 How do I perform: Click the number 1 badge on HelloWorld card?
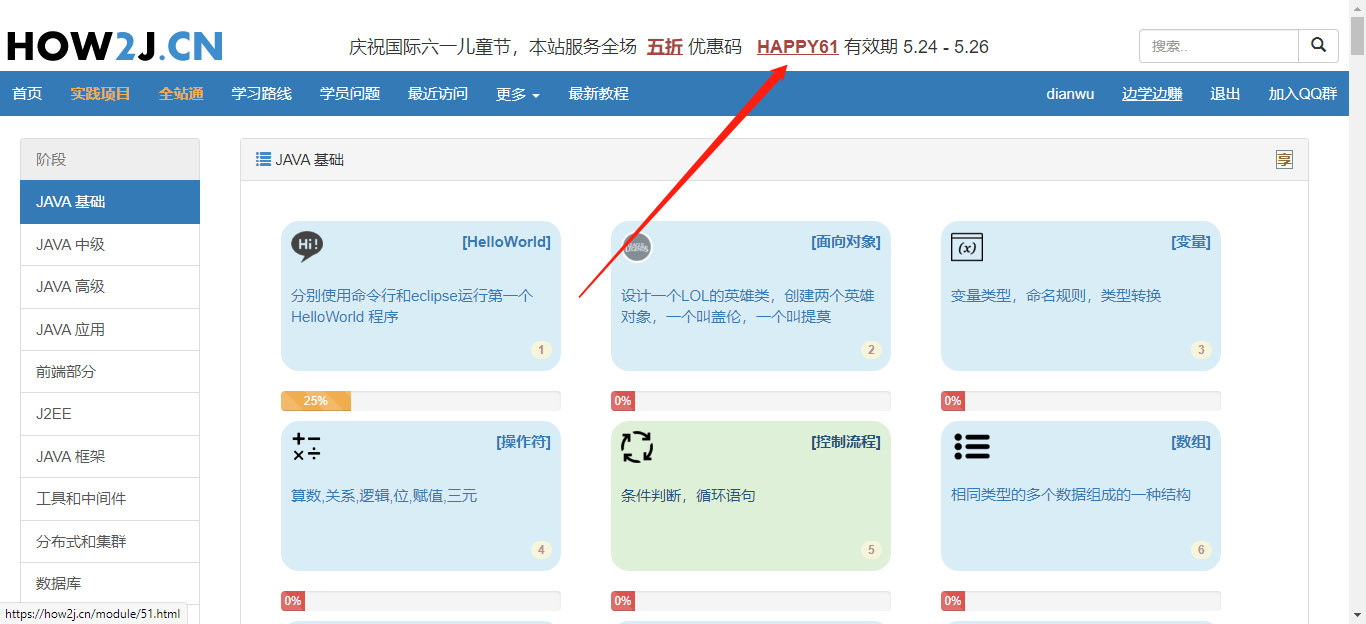pos(541,350)
